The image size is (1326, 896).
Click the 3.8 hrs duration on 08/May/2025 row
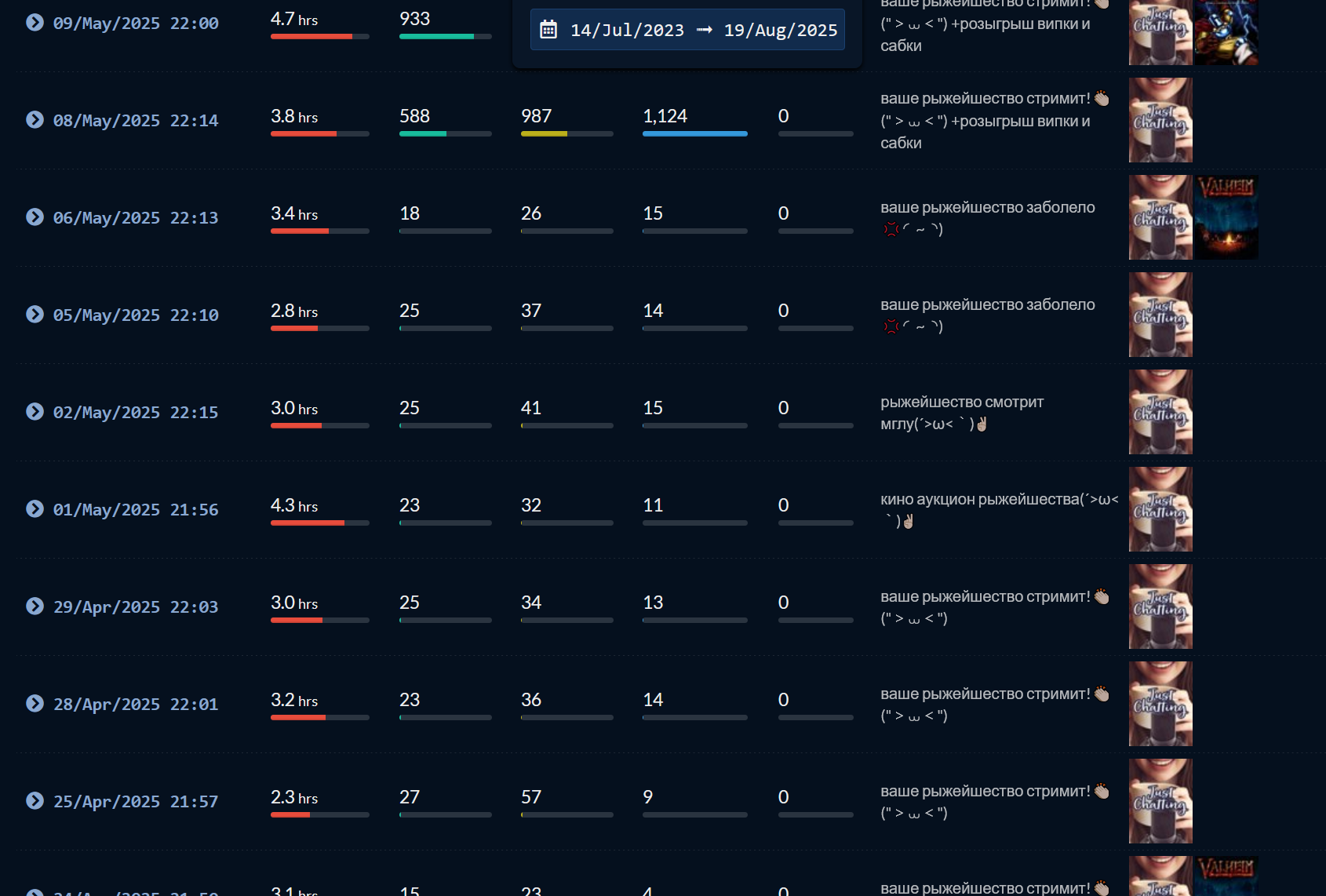(x=294, y=116)
